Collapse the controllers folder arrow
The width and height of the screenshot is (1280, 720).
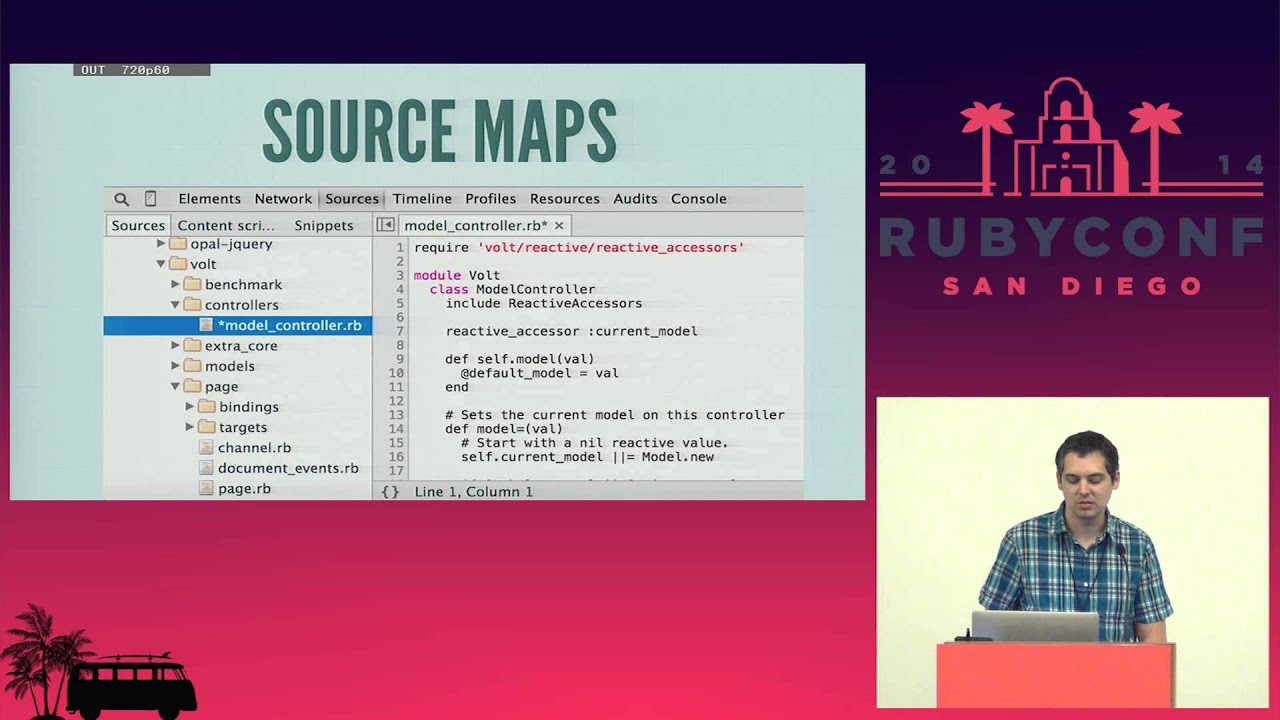click(x=175, y=305)
